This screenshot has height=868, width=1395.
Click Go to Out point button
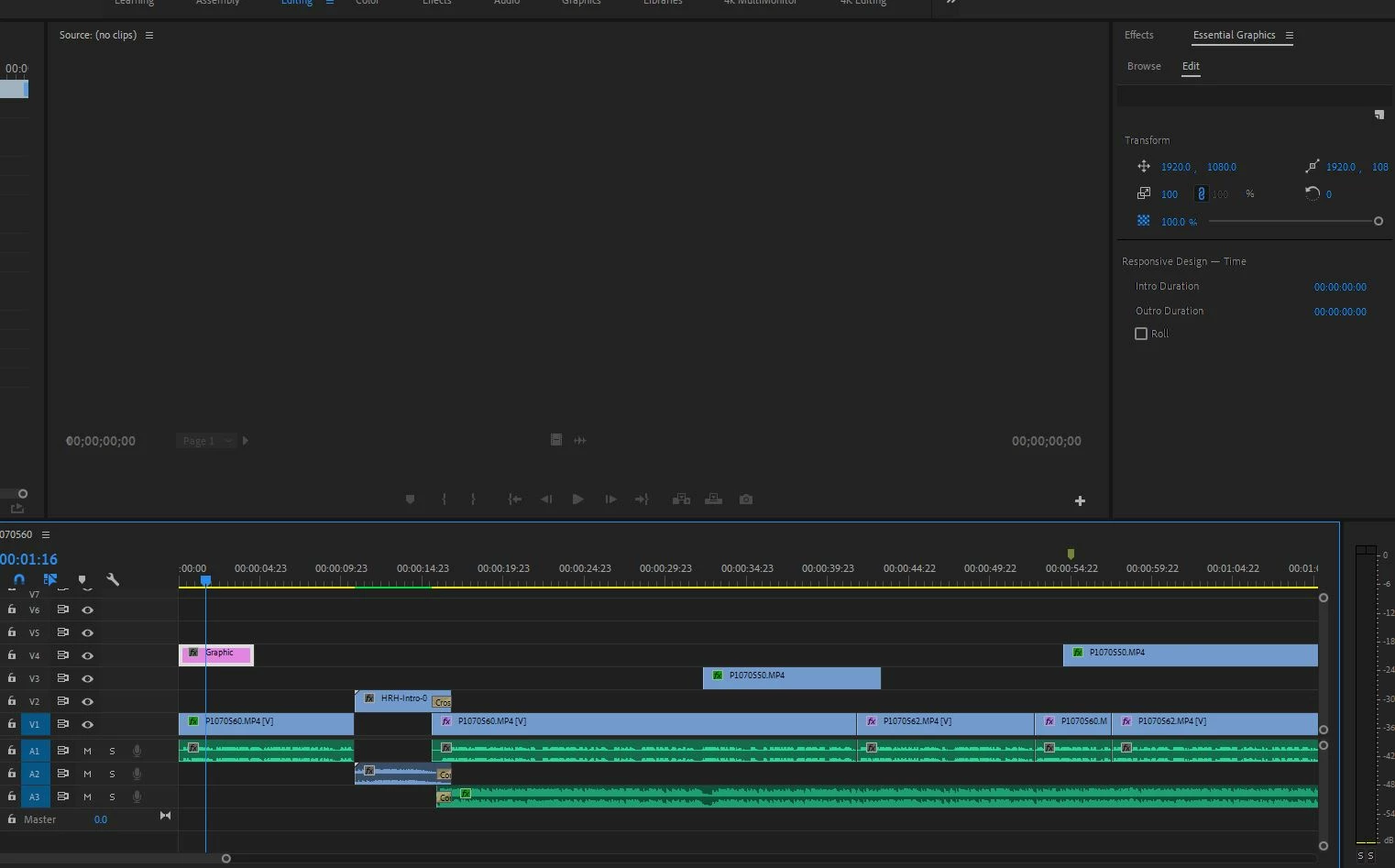(x=642, y=500)
